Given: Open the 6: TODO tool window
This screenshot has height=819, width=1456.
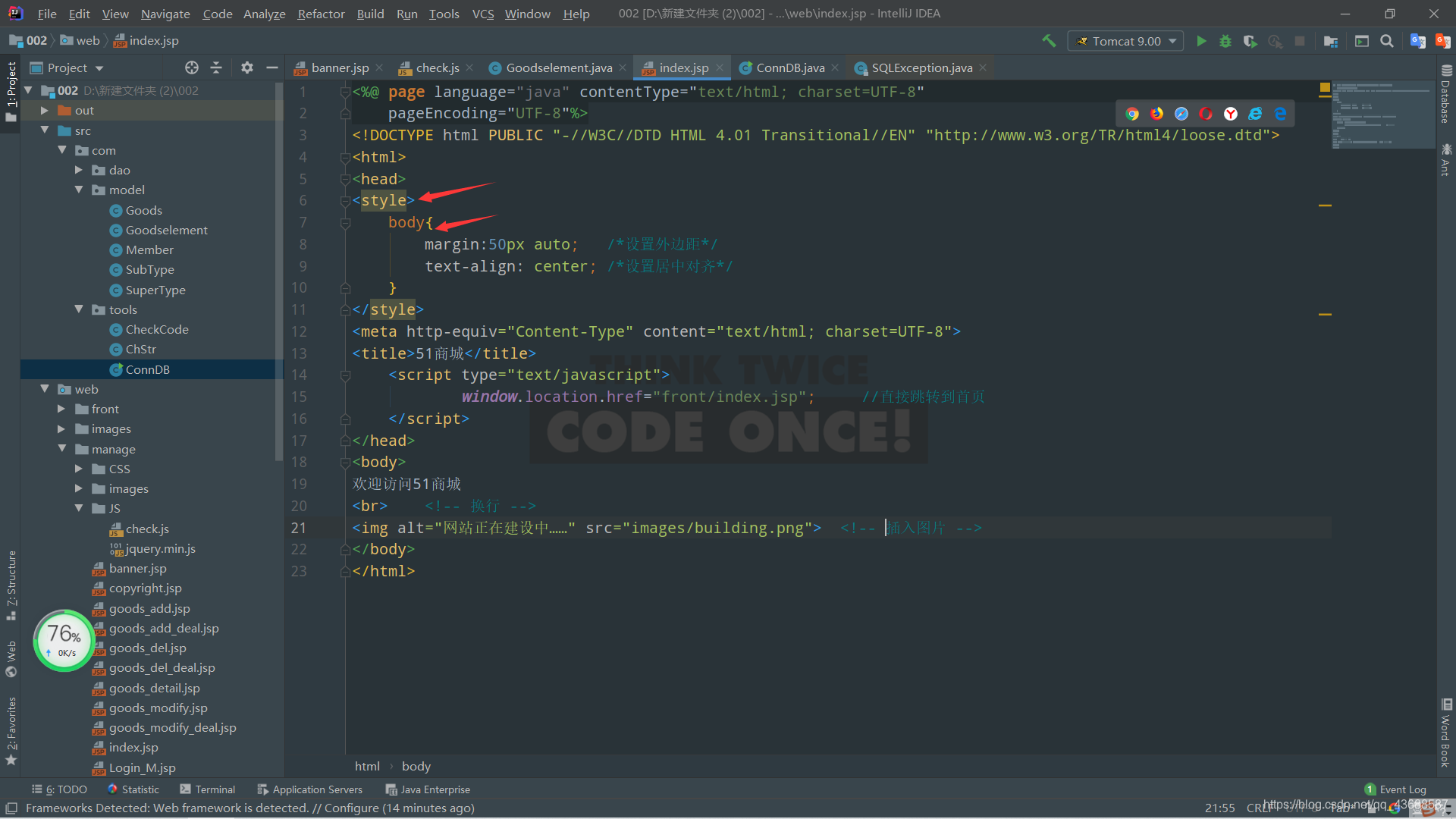Looking at the screenshot, I should pos(60,789).
